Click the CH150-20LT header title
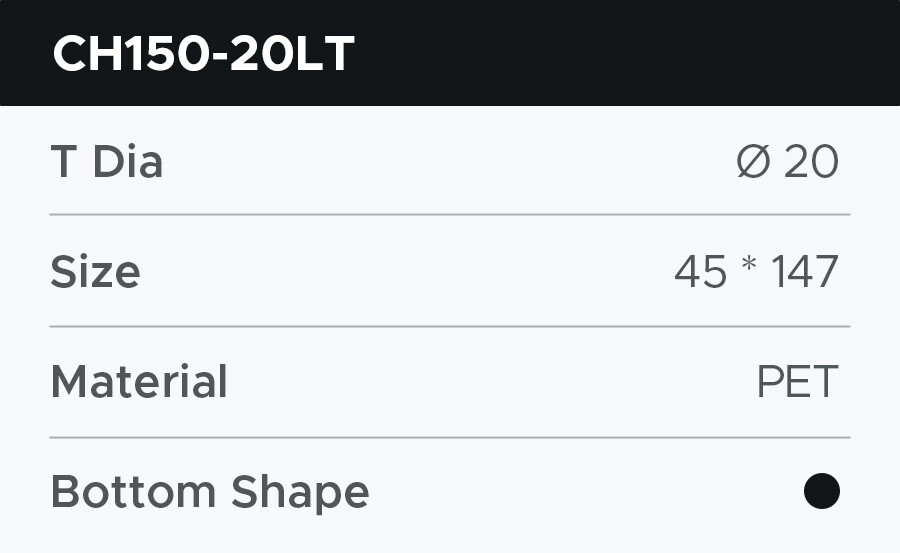Screen dimensions: 900x553 pyautogui.click(x=203, y=54)
